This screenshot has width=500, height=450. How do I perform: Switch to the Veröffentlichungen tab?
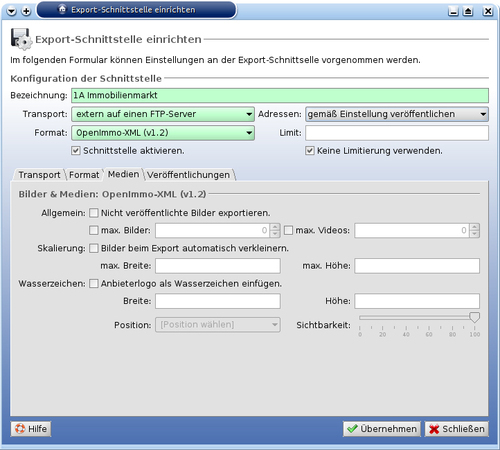click(189, 175)
